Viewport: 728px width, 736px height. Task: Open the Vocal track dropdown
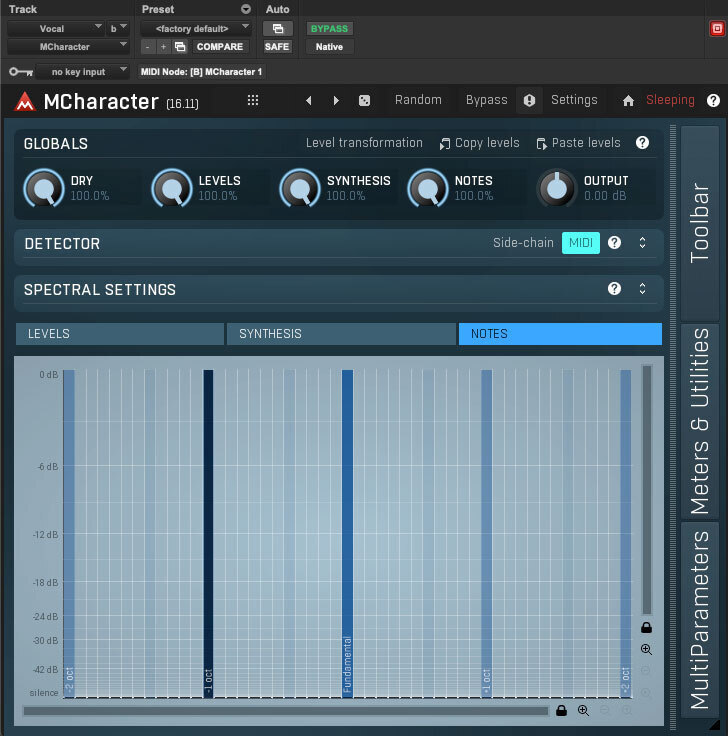pyautogui.click(x=55, y=29)
